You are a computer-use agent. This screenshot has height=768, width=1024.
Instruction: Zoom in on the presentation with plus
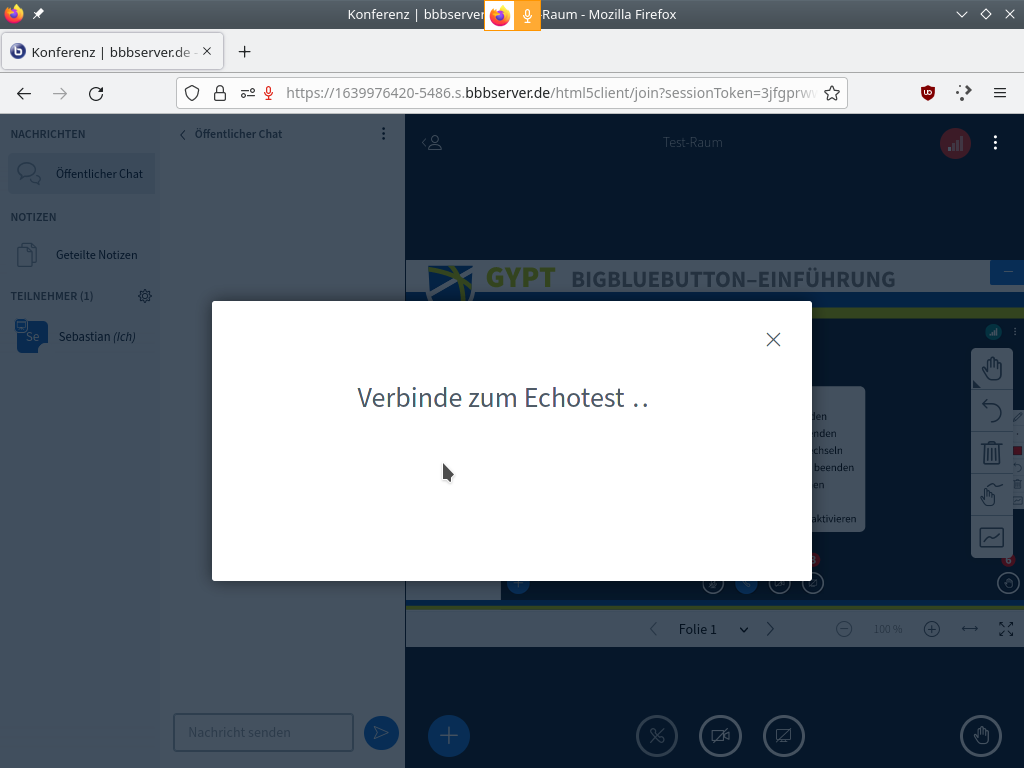coord(931,629)
